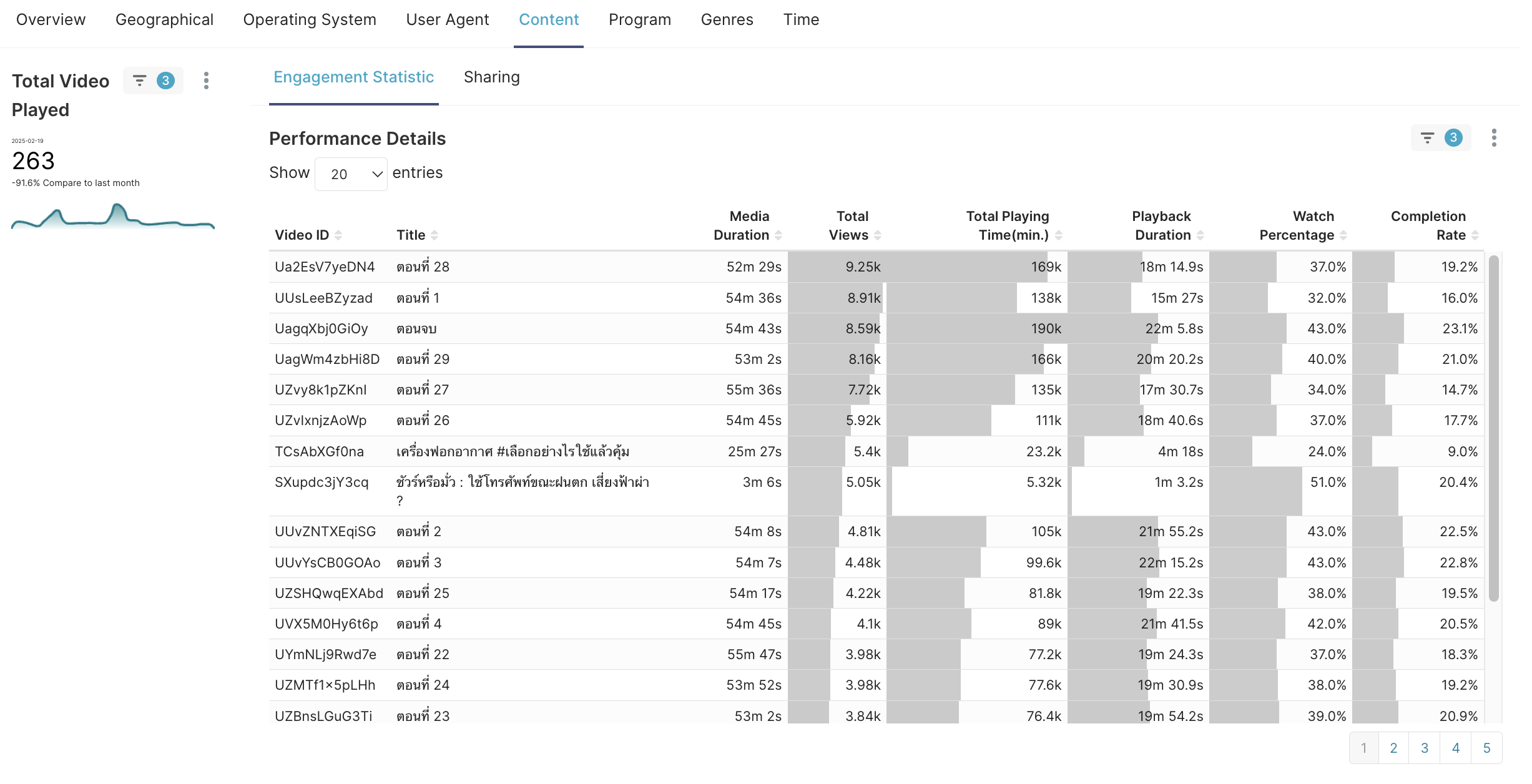The image size is (1532, 784).
Task: Switch to the Genres tab
Action: coord(727,20)
